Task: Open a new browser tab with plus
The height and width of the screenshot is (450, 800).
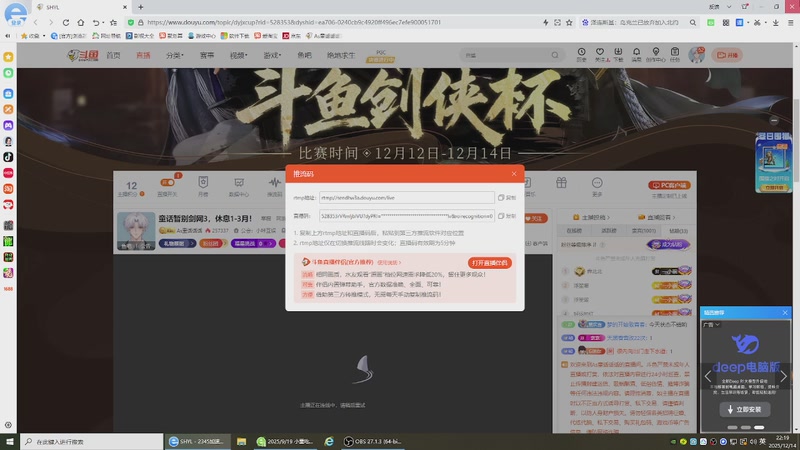Action: click(141, 7)
